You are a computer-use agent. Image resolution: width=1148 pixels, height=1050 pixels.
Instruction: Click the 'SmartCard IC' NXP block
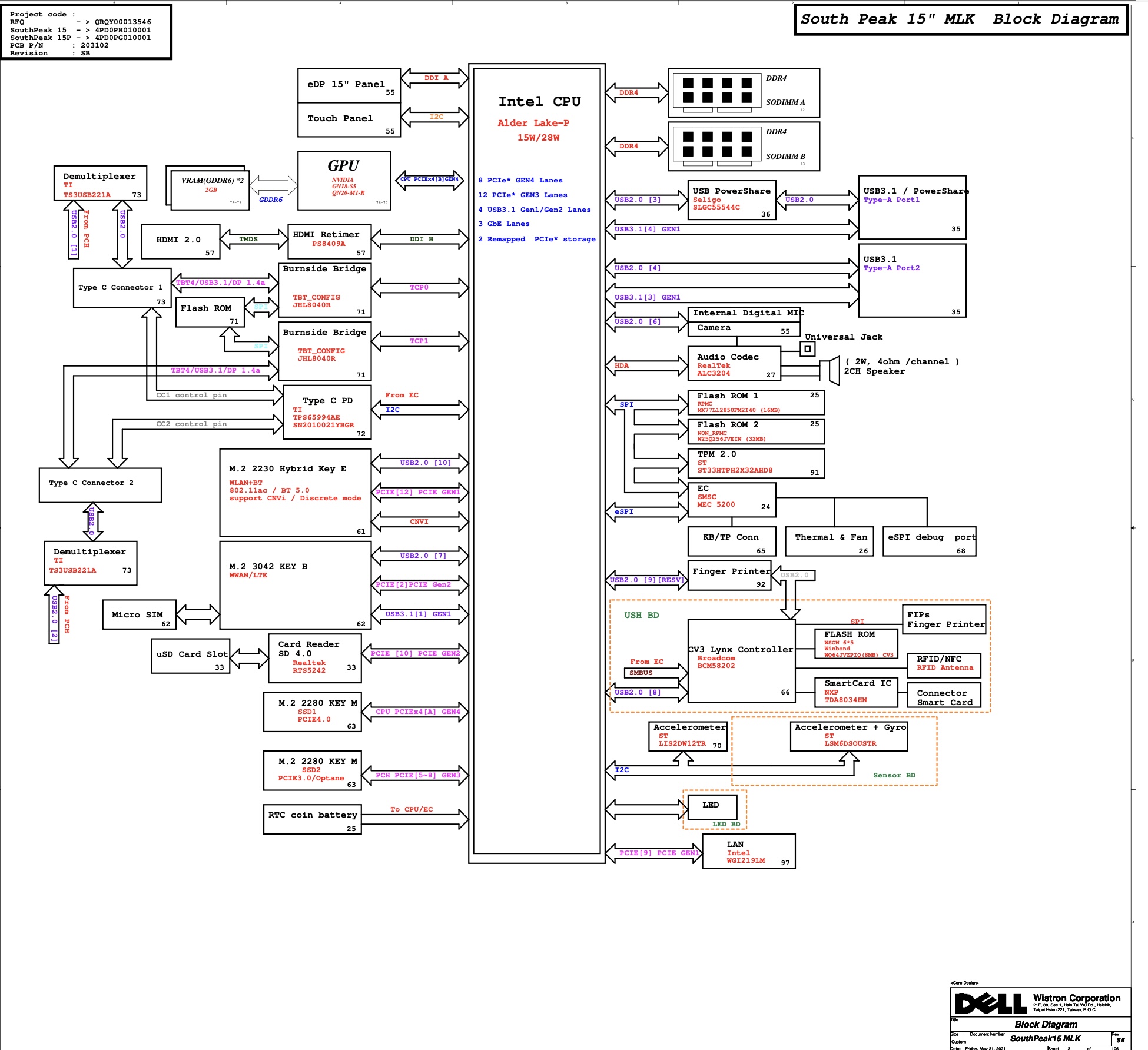pyautogui.click(x=857, y=693)
